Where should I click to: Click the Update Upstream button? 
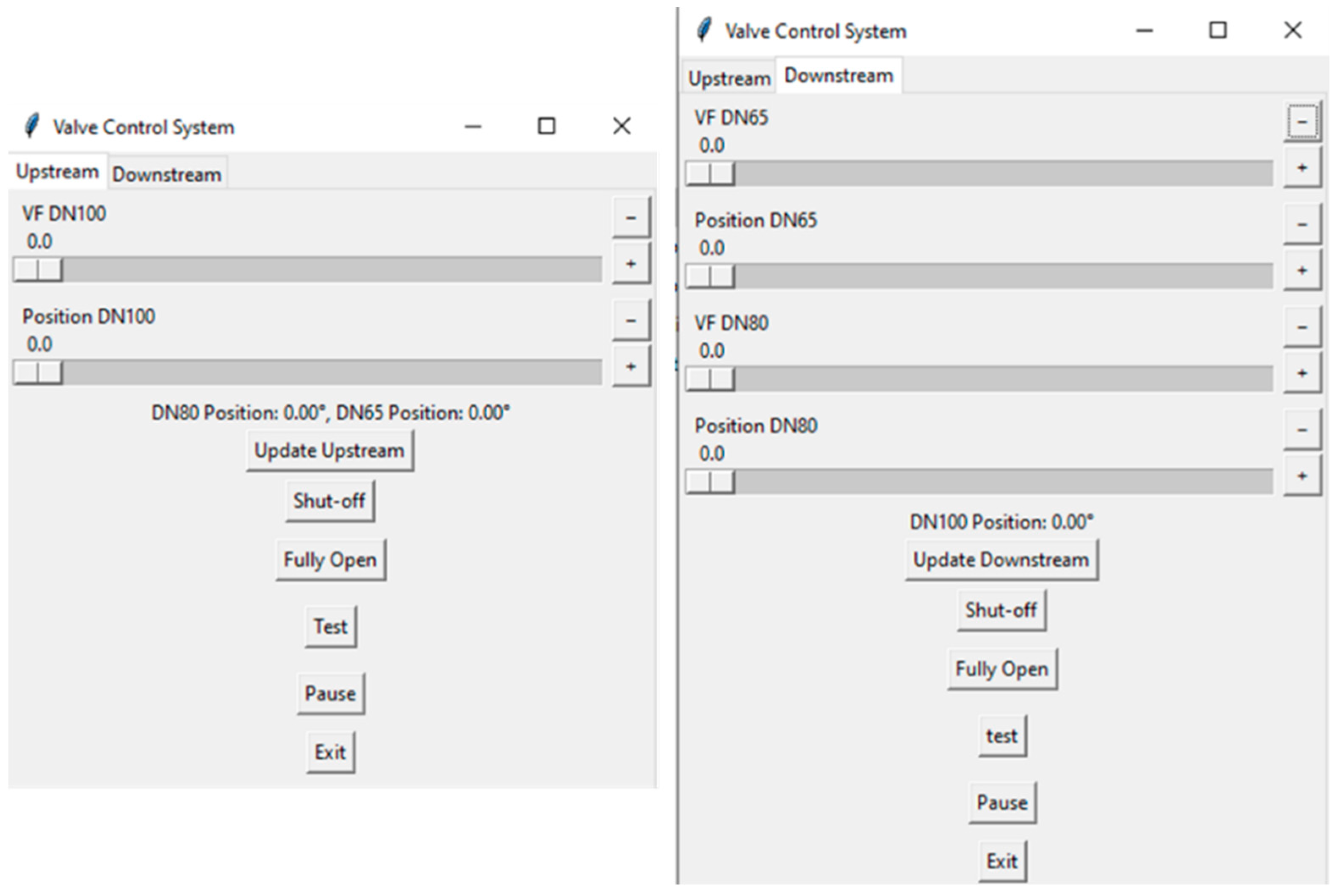click(329, 450)
